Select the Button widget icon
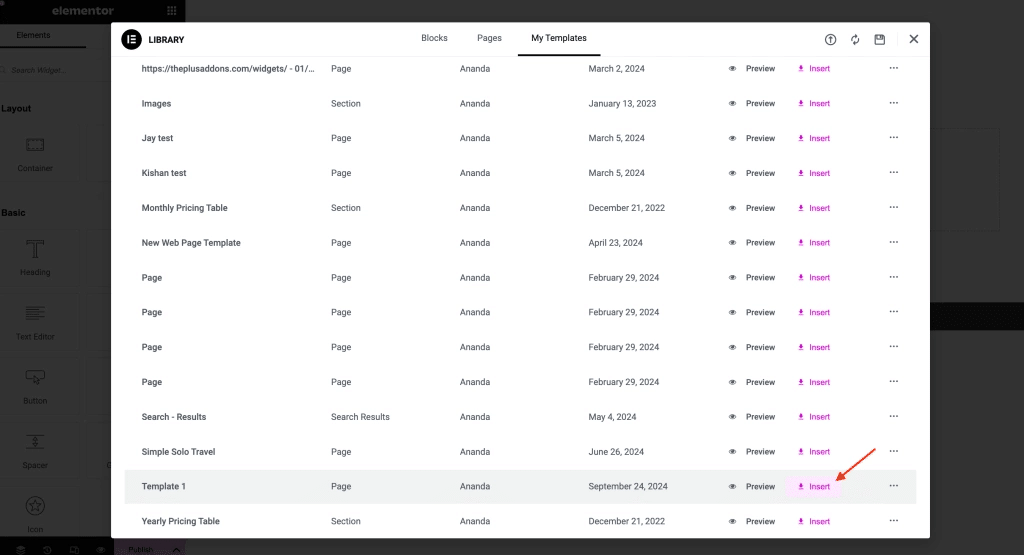The height and width of the screenshot is (555, 1024). (x=35, y=377)
